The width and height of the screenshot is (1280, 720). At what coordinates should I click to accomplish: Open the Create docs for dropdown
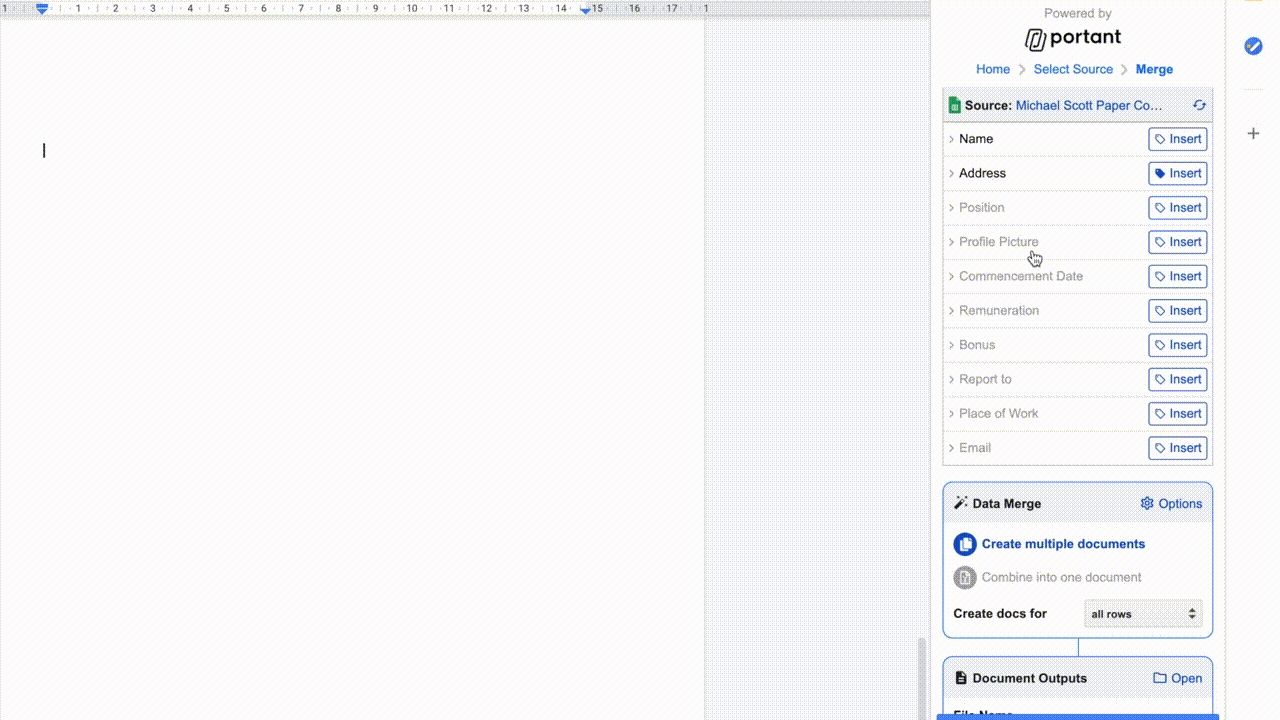tap(1143, 614)
